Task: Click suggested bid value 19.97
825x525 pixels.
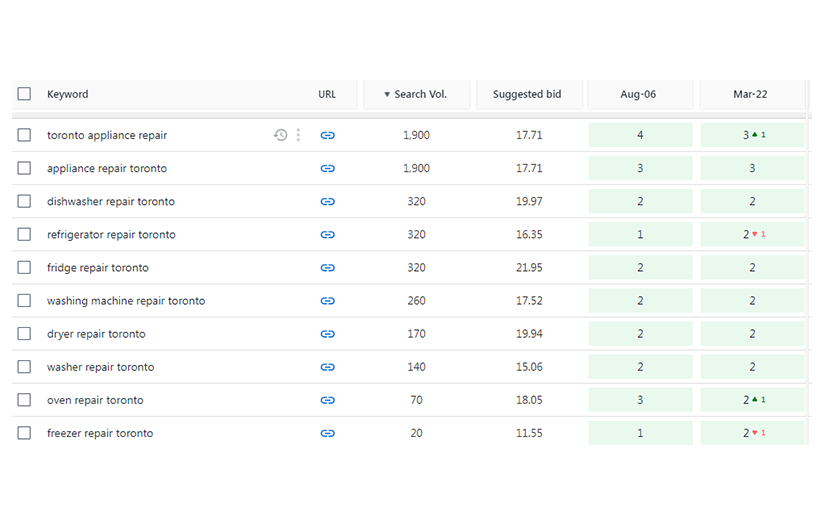Action: [x=529, y=201]
